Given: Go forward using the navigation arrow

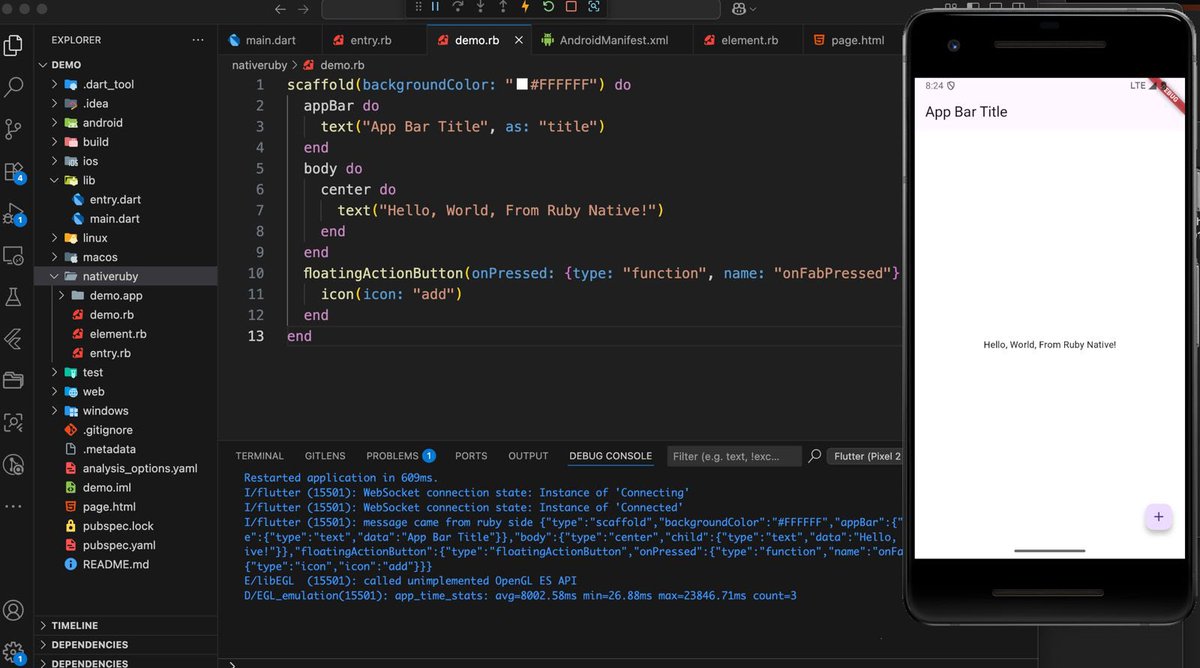Looking at the screenshot, I should click(304, 9).
